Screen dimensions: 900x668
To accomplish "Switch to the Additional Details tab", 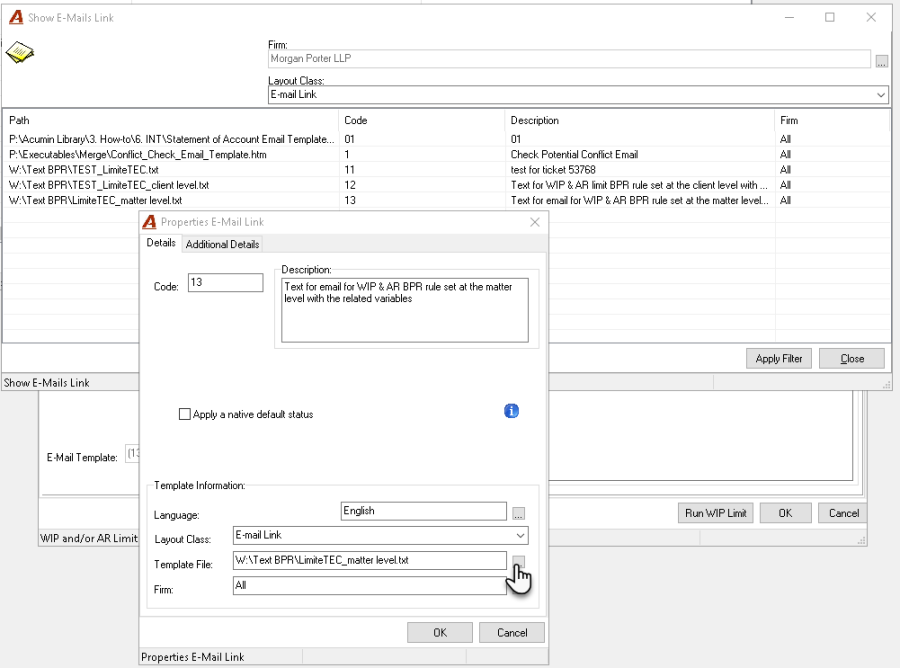I will (x=222, y=244).
